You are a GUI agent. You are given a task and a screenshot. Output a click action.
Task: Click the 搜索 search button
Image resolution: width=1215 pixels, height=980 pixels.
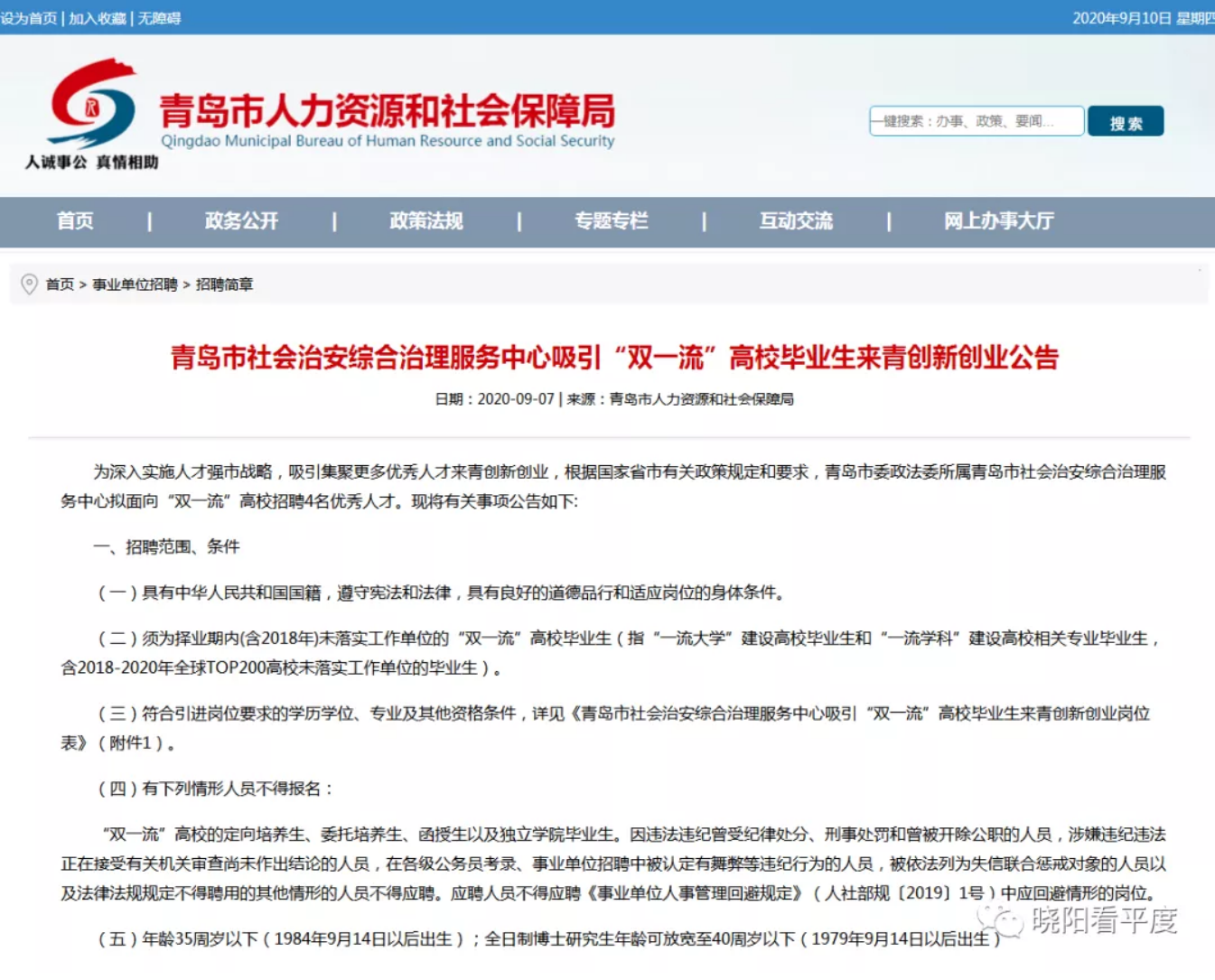coord(1125,122)
